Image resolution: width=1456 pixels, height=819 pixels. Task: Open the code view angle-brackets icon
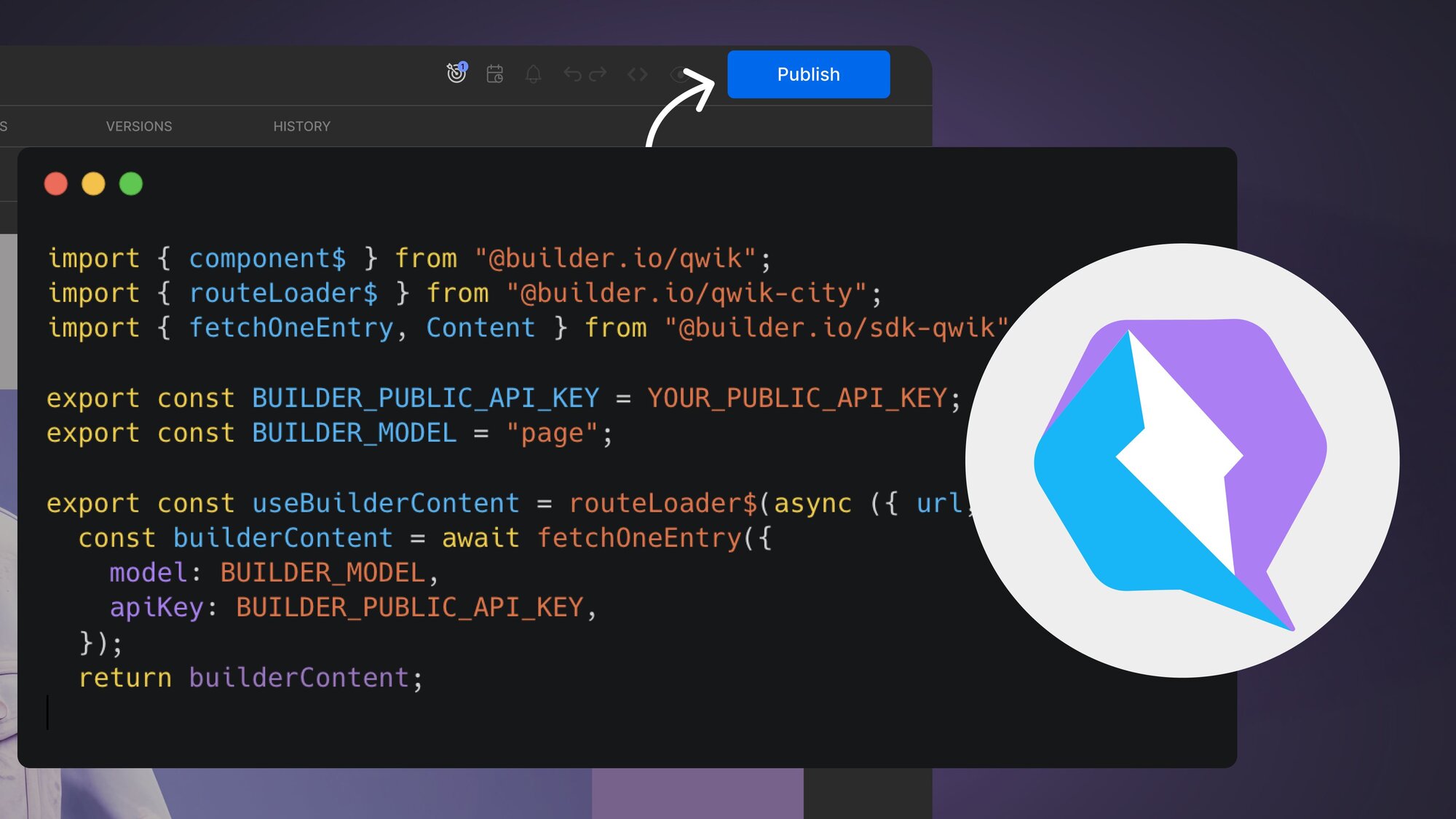point(637,74)
